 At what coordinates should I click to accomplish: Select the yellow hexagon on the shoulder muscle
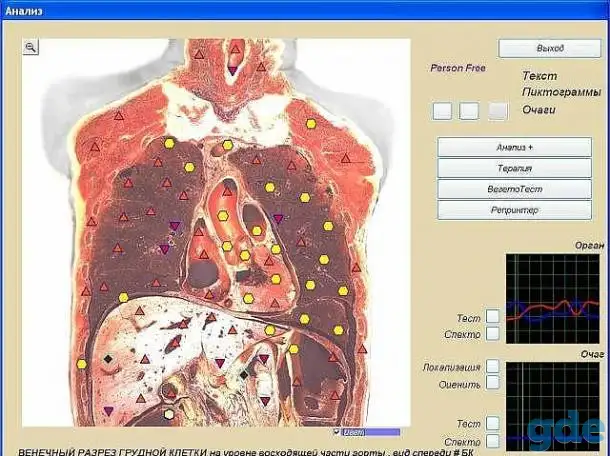coord(310,124)
